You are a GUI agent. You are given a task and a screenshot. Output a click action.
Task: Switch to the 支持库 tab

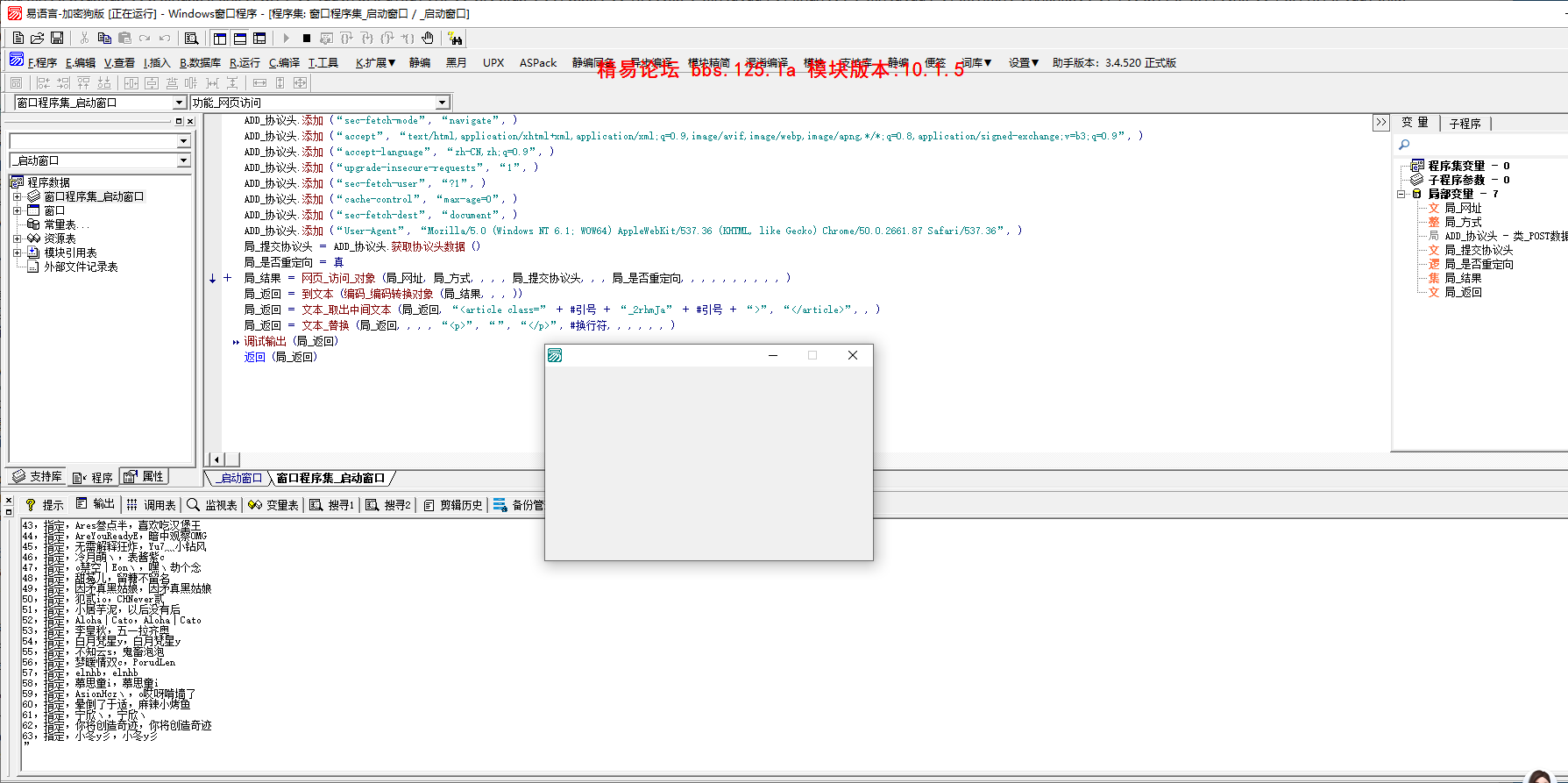point(38,477)
